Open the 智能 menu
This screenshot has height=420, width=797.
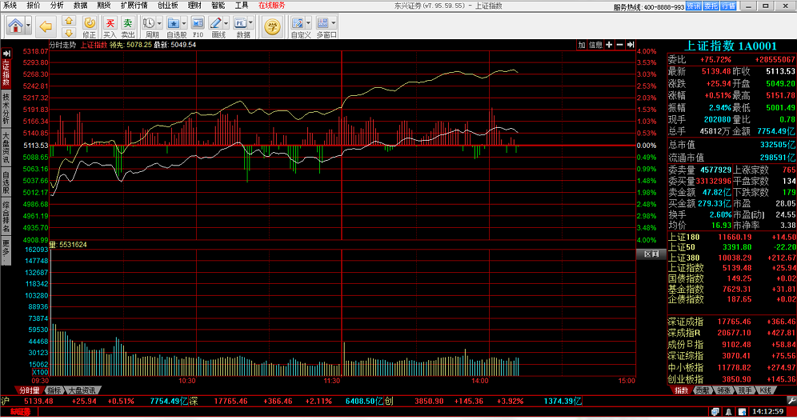tap(218, 5)
